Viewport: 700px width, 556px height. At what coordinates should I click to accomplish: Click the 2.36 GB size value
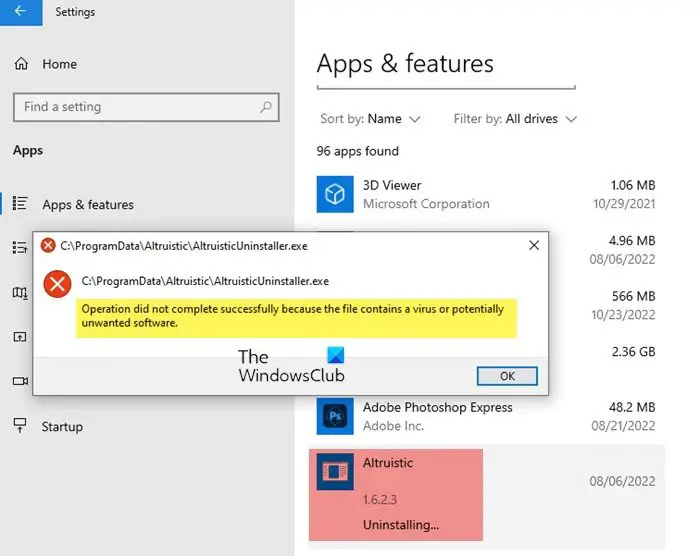pyautogui.click(x=633, y=351)
